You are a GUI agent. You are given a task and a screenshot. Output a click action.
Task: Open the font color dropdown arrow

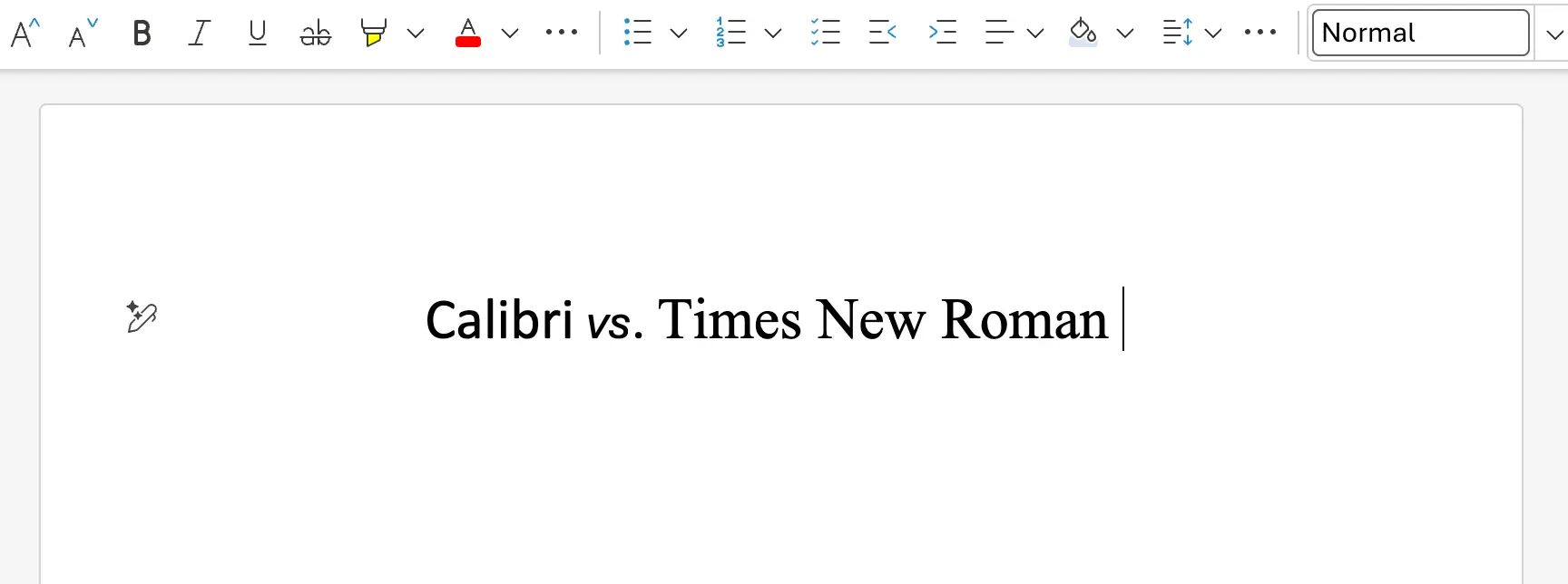tap(510, 34)
